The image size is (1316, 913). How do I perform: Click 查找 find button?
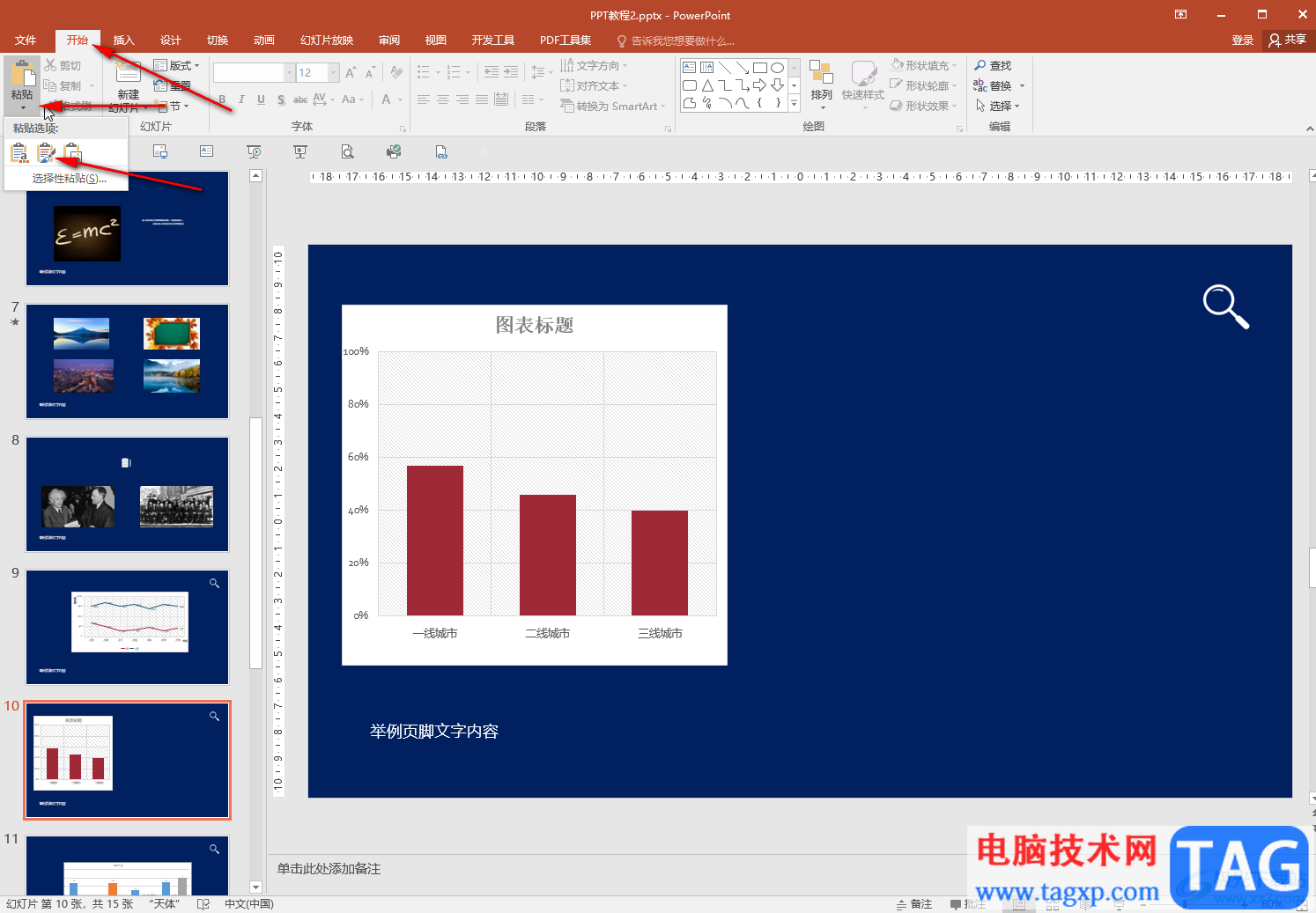(x=993, y=65)
